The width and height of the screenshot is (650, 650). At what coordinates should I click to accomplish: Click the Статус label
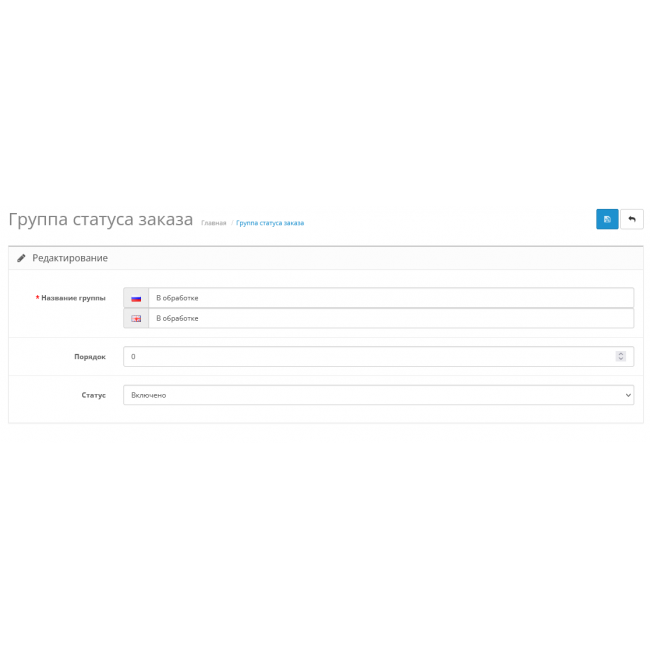coord(93,395)
